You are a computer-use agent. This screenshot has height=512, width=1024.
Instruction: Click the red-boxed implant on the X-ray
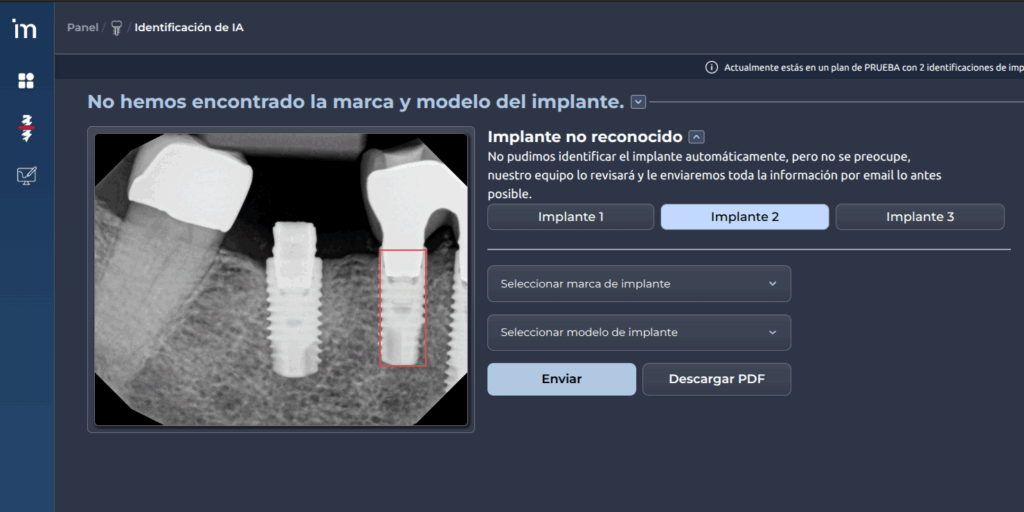click(x=403, y=308)
